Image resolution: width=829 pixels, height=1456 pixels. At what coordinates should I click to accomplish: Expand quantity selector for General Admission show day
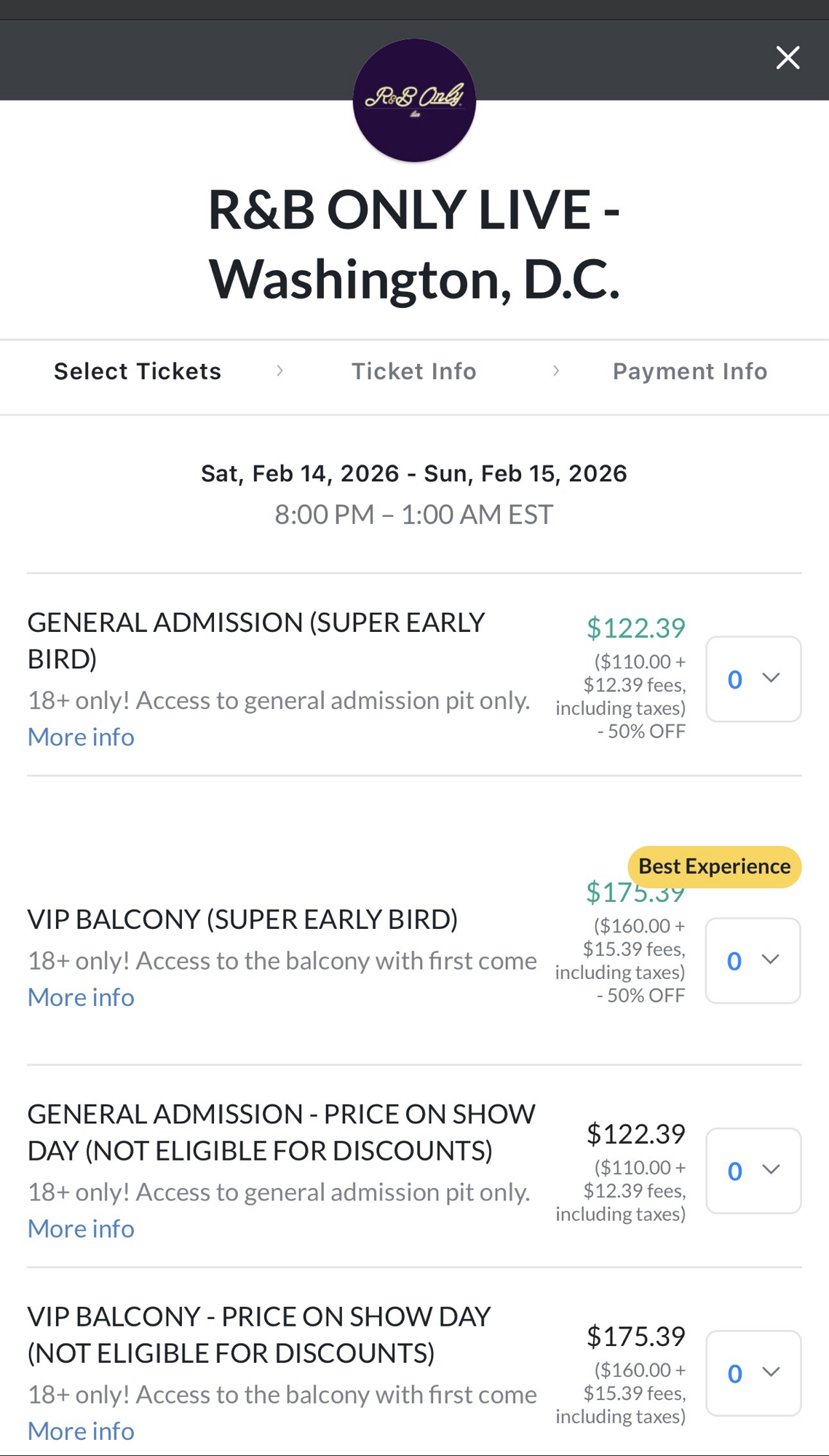pyautogui.click(x=753, y=1171)
